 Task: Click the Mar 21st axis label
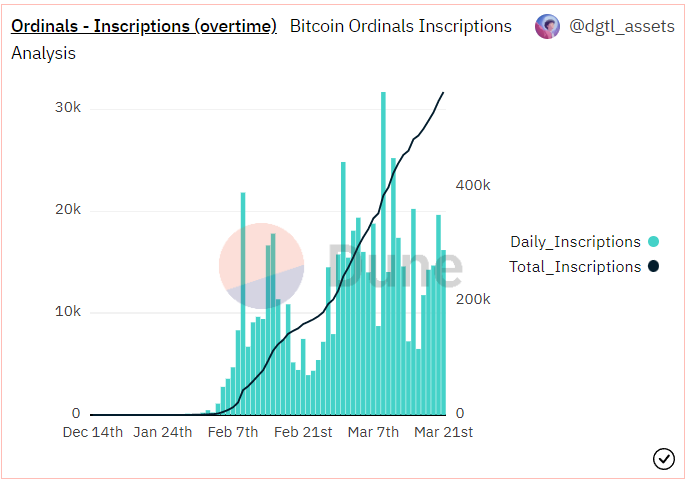[444, 432]
